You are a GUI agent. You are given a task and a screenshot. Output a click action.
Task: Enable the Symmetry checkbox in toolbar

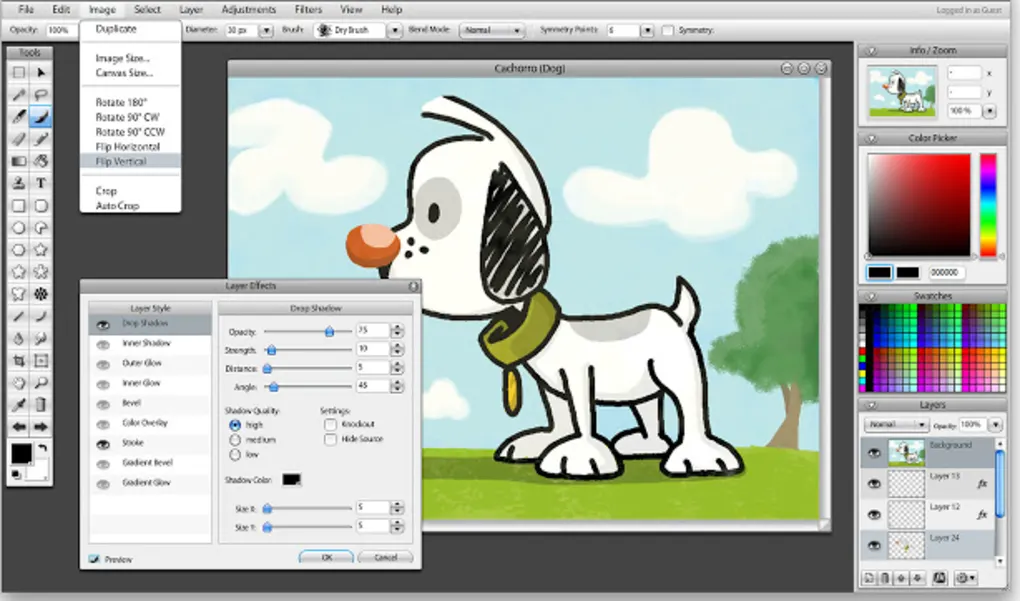[667, 30]
